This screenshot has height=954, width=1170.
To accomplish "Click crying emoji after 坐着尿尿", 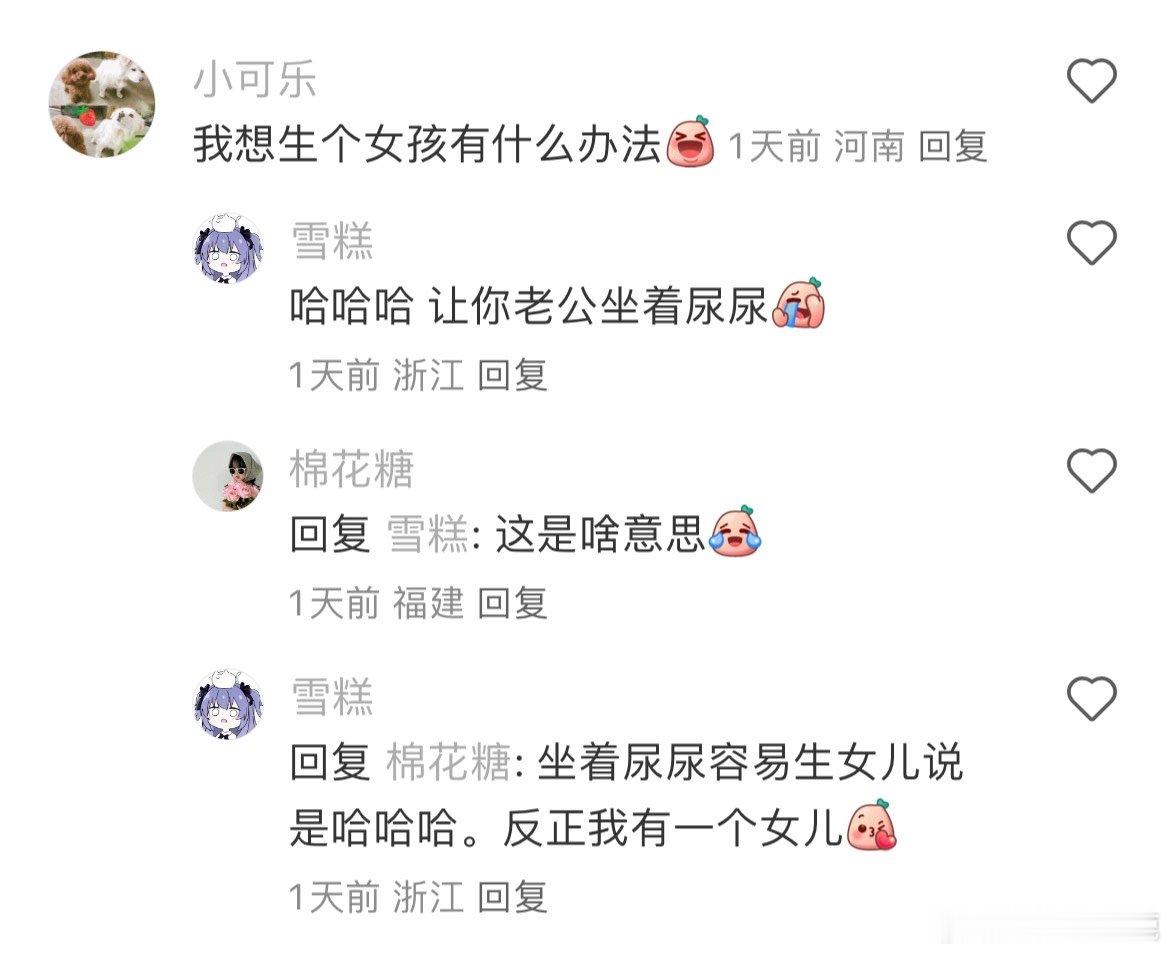I will (798, 303).
